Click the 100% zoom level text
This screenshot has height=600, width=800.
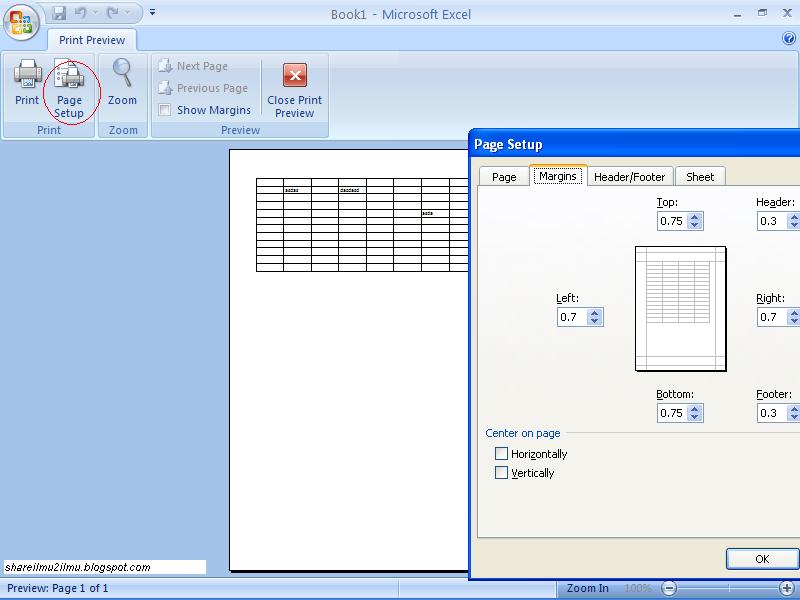(638, 588)
